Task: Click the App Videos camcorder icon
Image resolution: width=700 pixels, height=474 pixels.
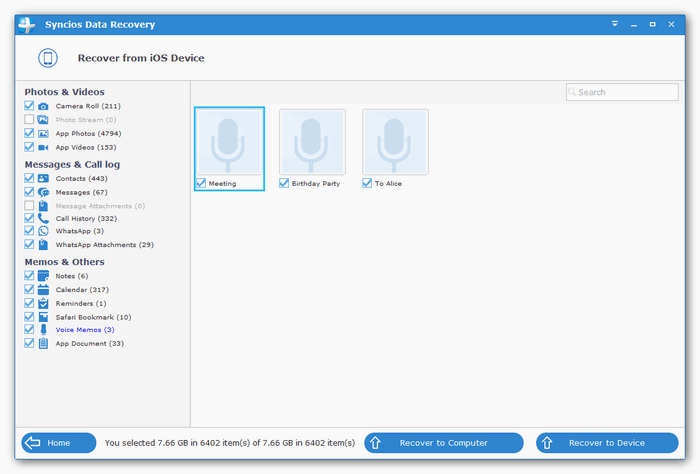Action: (44, 147)
